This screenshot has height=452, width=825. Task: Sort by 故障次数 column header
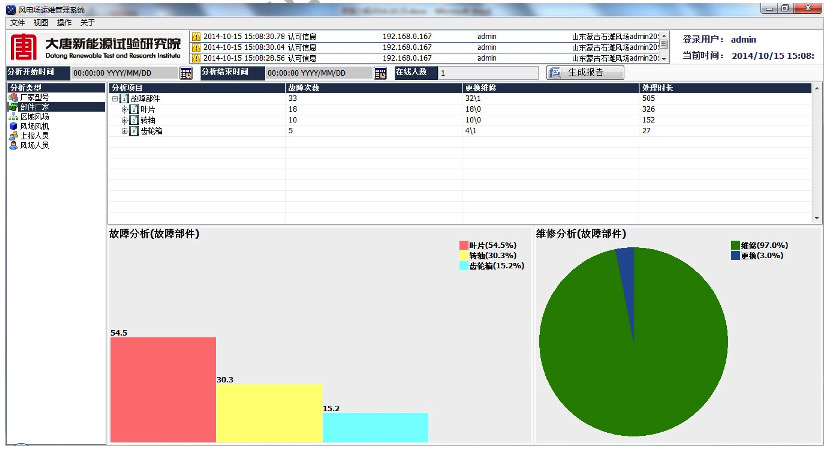click(302, 88)
